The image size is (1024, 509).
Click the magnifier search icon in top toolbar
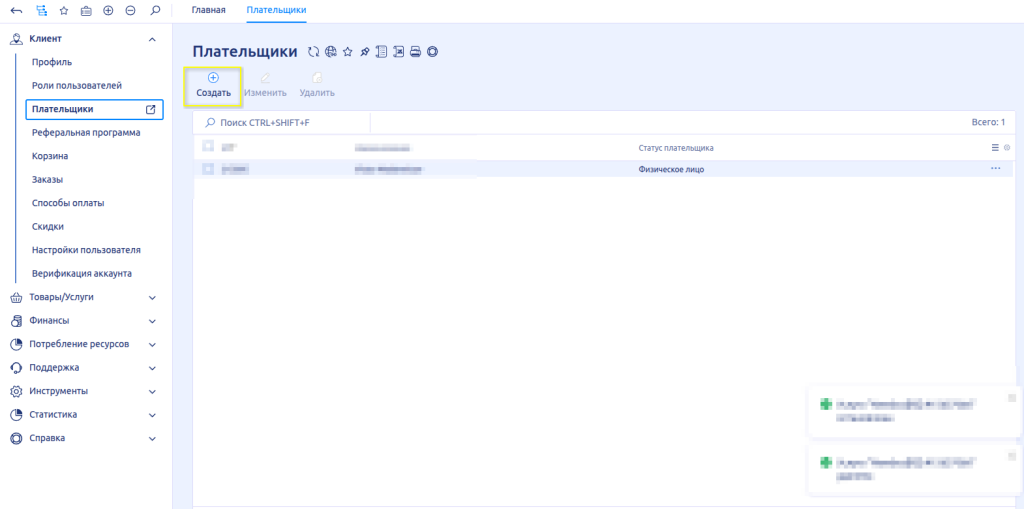pyautogui.click(x=154, y=10)
